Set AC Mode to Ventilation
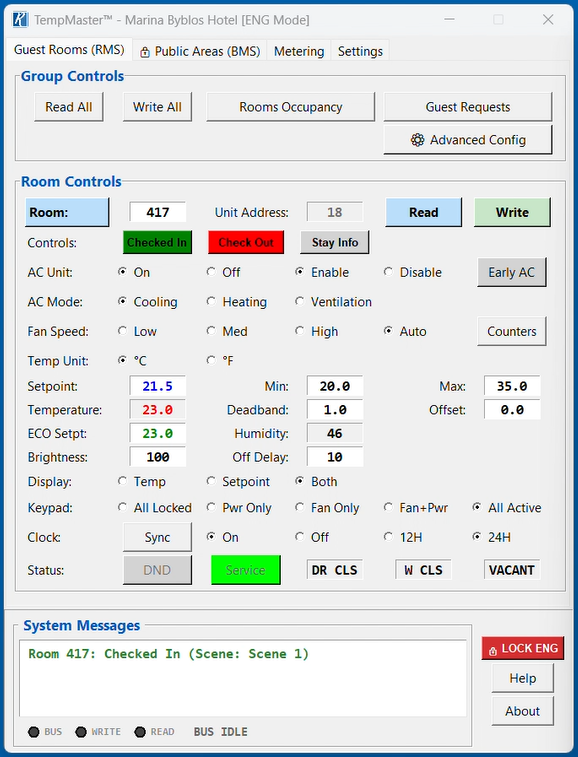The height and width of the screenshot is (757, 578). tap(334, 302)
